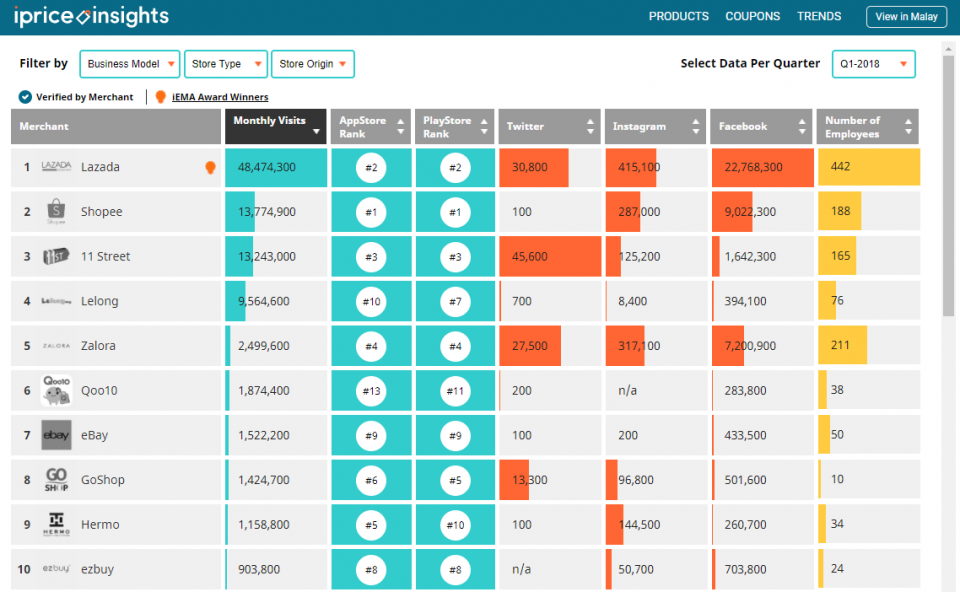The width and height of the screenshot is (960, 592).
Task: Open the COUPONS navigation menu
Action: point(752,17)
